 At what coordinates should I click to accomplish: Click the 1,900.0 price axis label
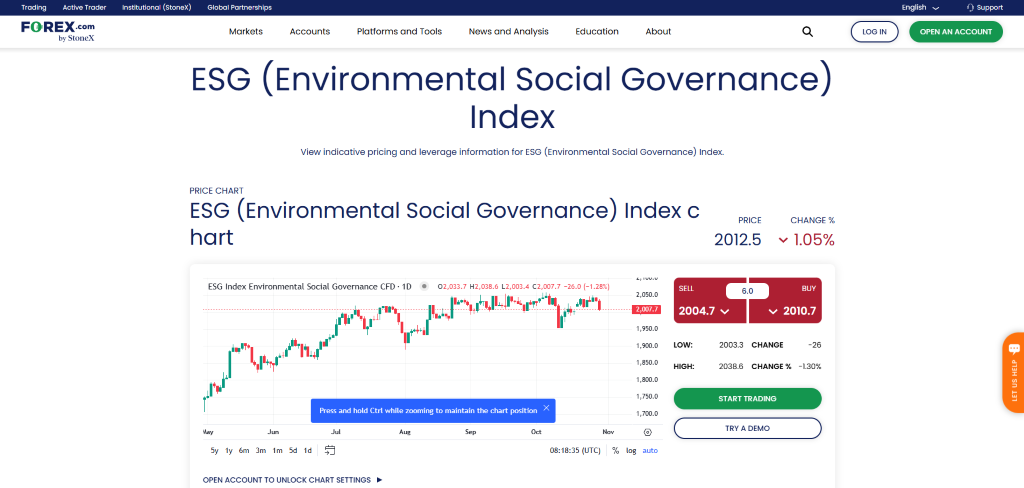click(x=647, y=346)
